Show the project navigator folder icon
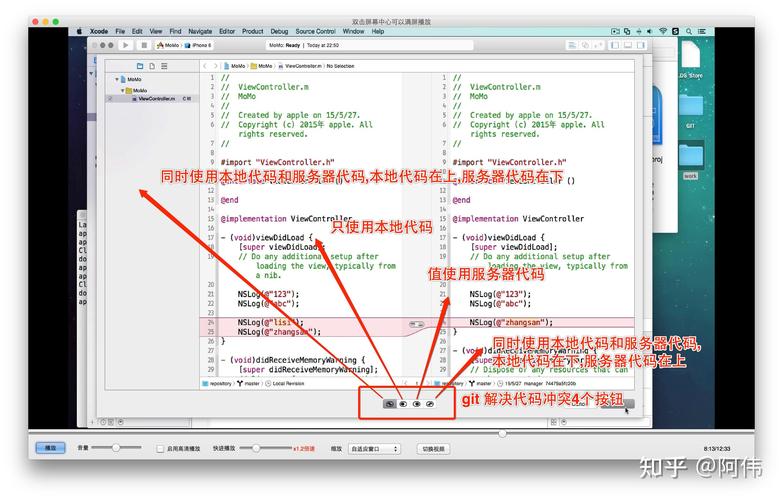Image resolution: width=783 pixels, height=500 pixels. pyautogui.click(x=140, y=66)
